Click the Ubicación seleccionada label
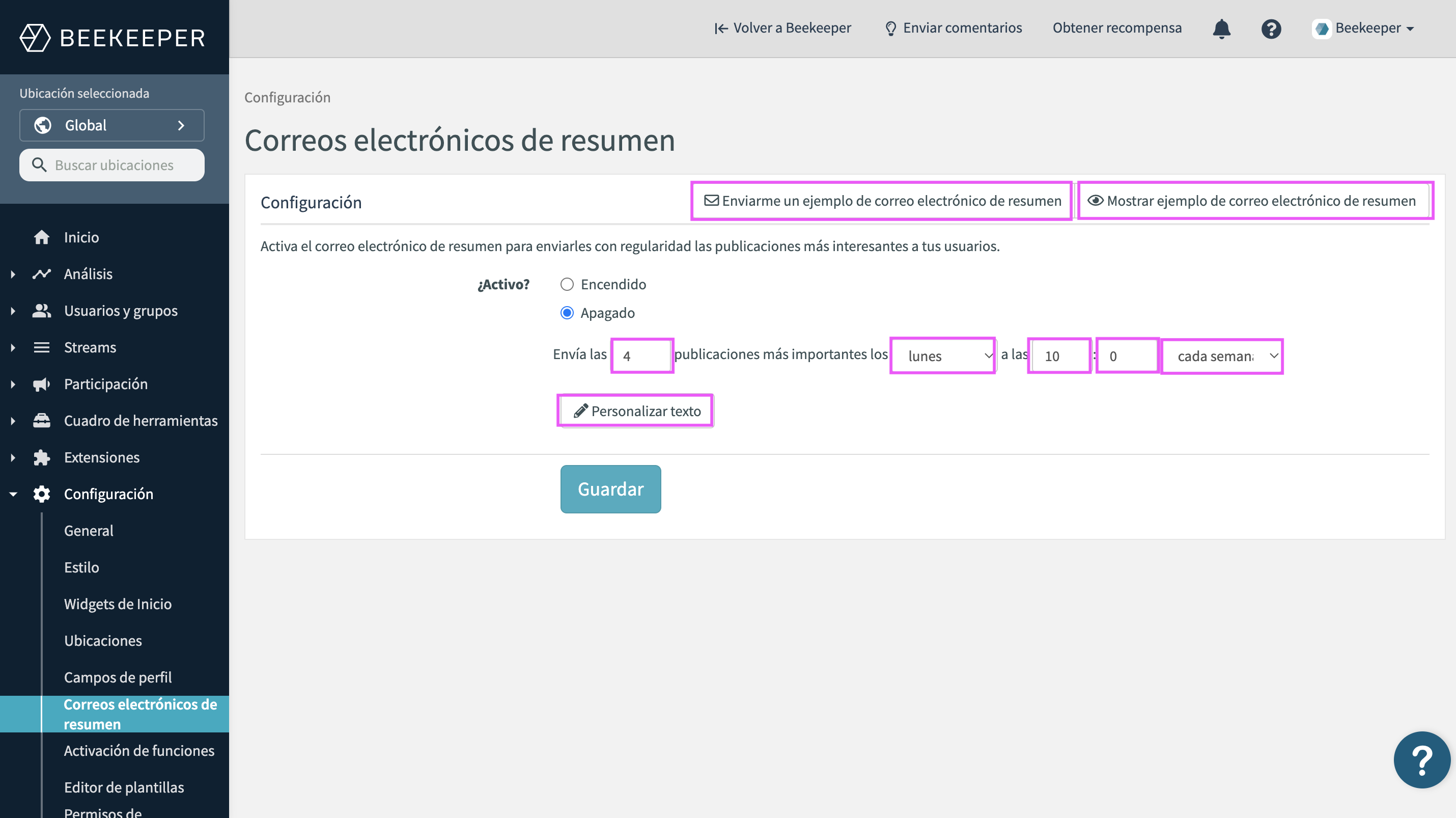Viewport: 1456px width, 818px height. [84, 93]
